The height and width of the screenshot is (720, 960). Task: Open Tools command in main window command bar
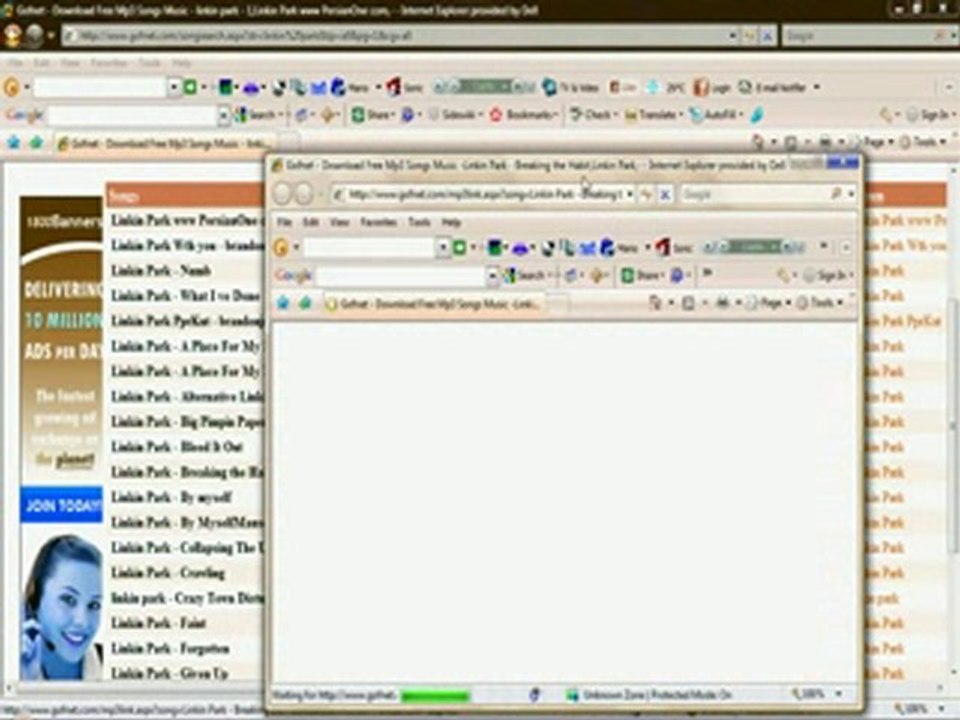(924, 143)
